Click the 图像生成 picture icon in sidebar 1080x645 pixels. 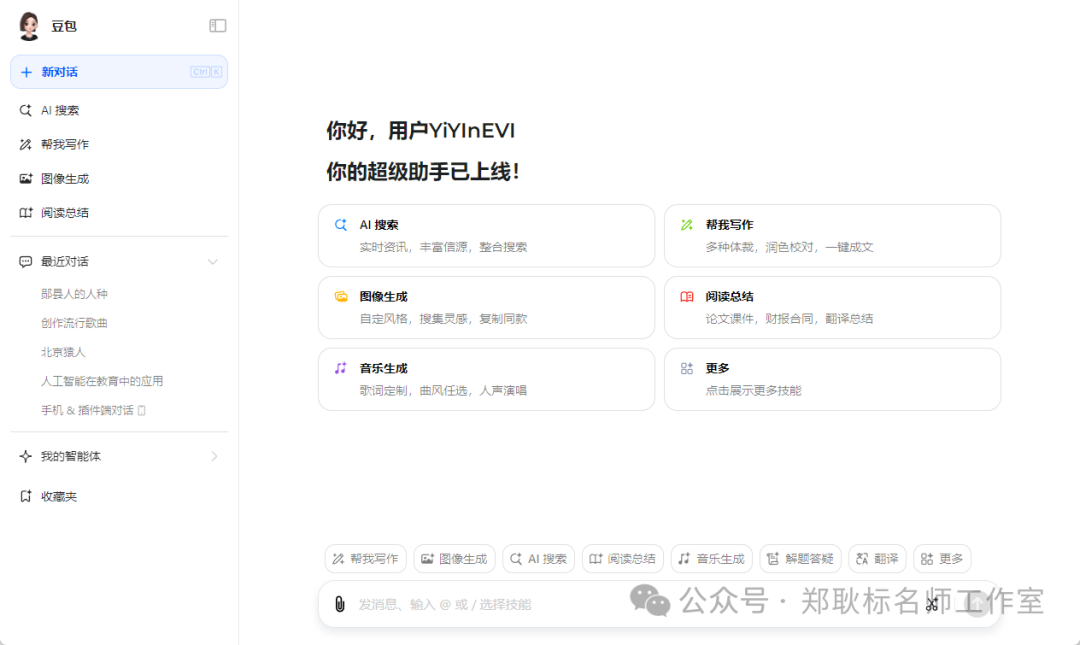click(25, 178)
